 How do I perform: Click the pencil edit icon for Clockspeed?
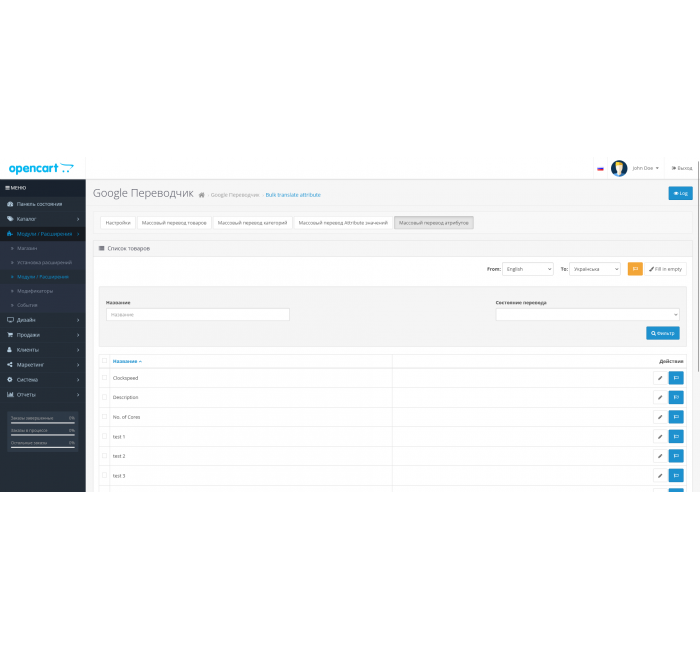[x=660, y=378]
